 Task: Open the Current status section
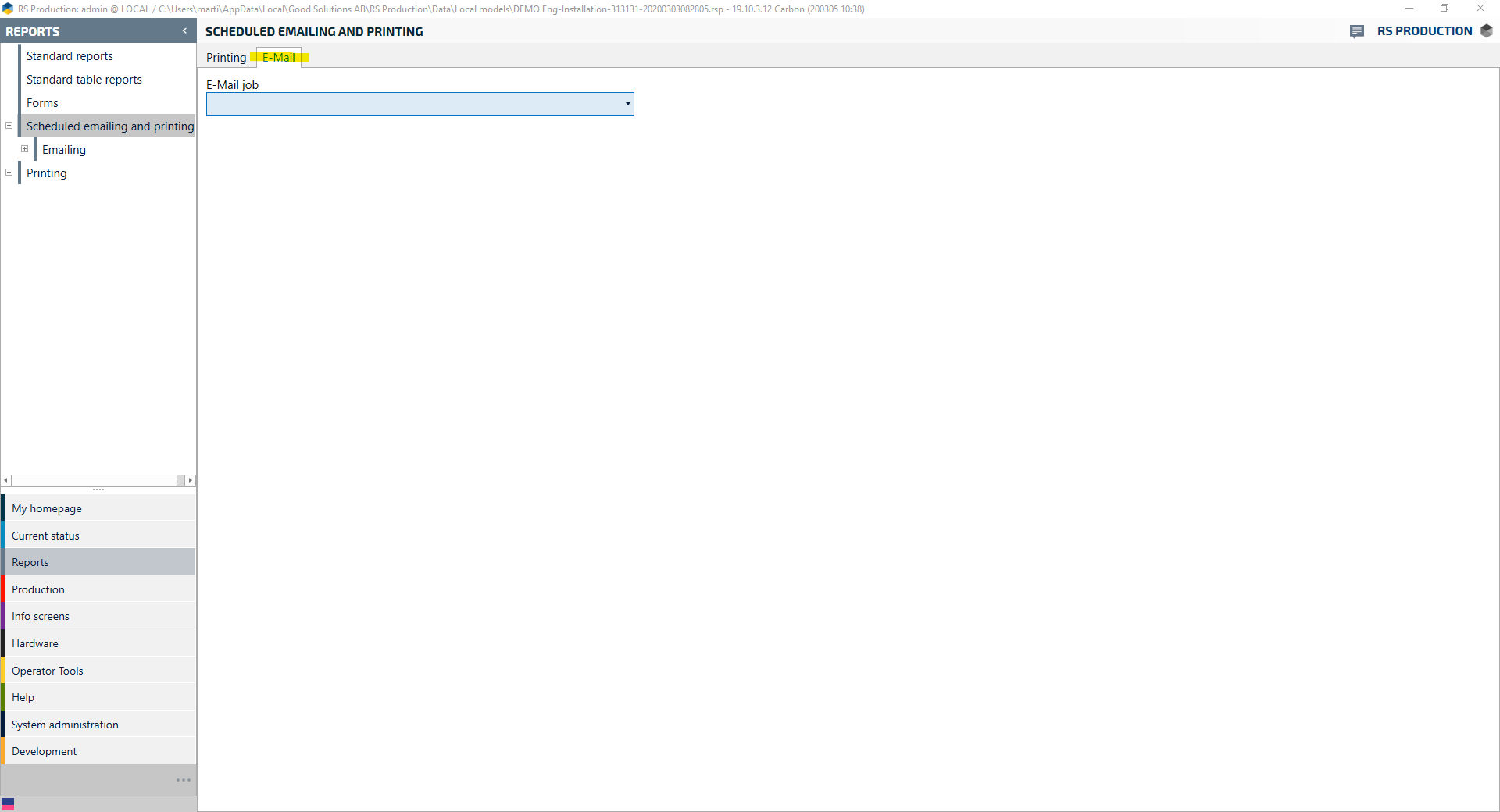45,536
